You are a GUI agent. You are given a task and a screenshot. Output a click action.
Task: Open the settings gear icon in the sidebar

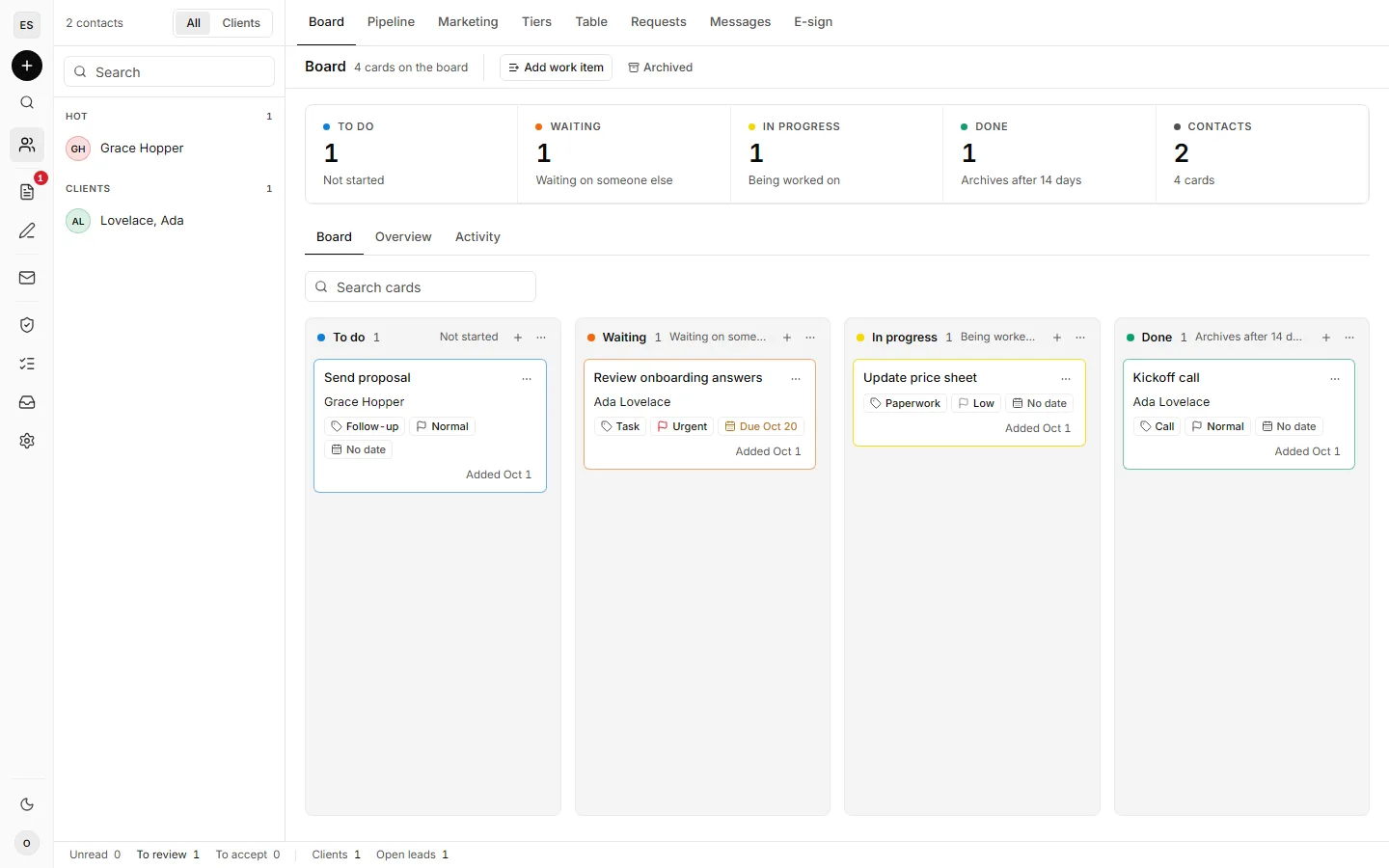coord(27,441)
